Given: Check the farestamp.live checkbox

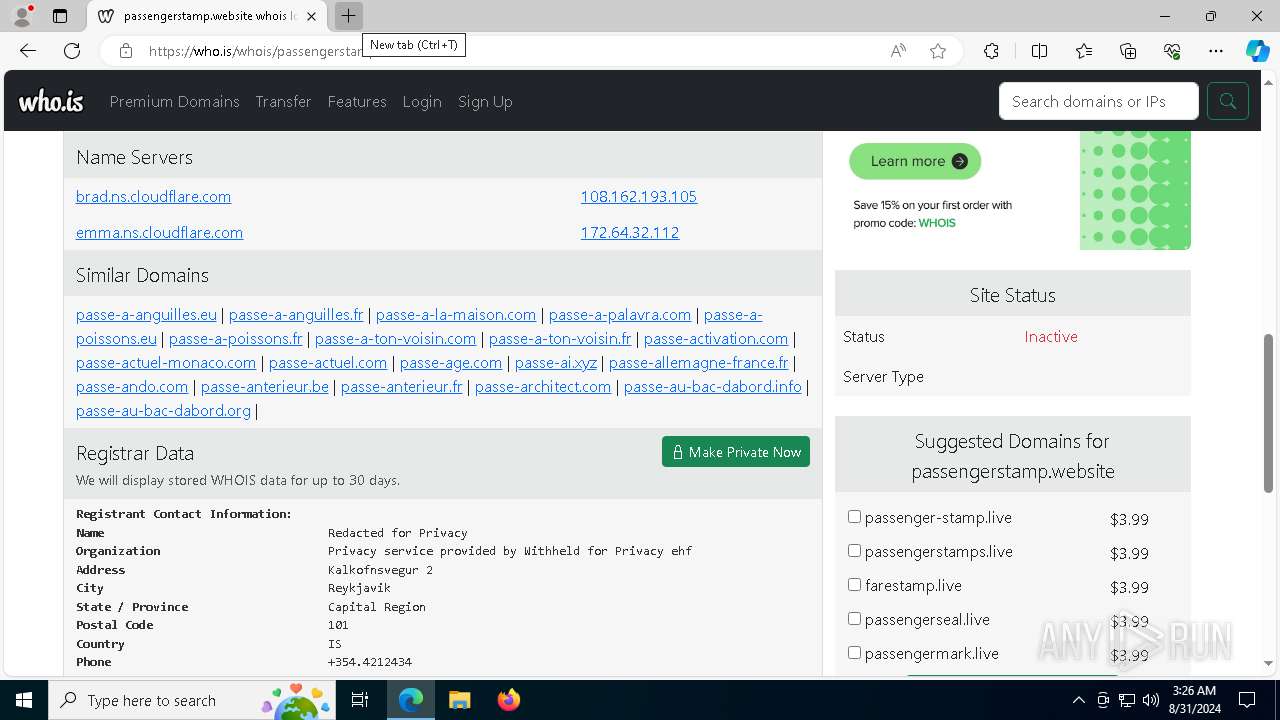Looking at the screenshot, I should (x=854, y=585).
